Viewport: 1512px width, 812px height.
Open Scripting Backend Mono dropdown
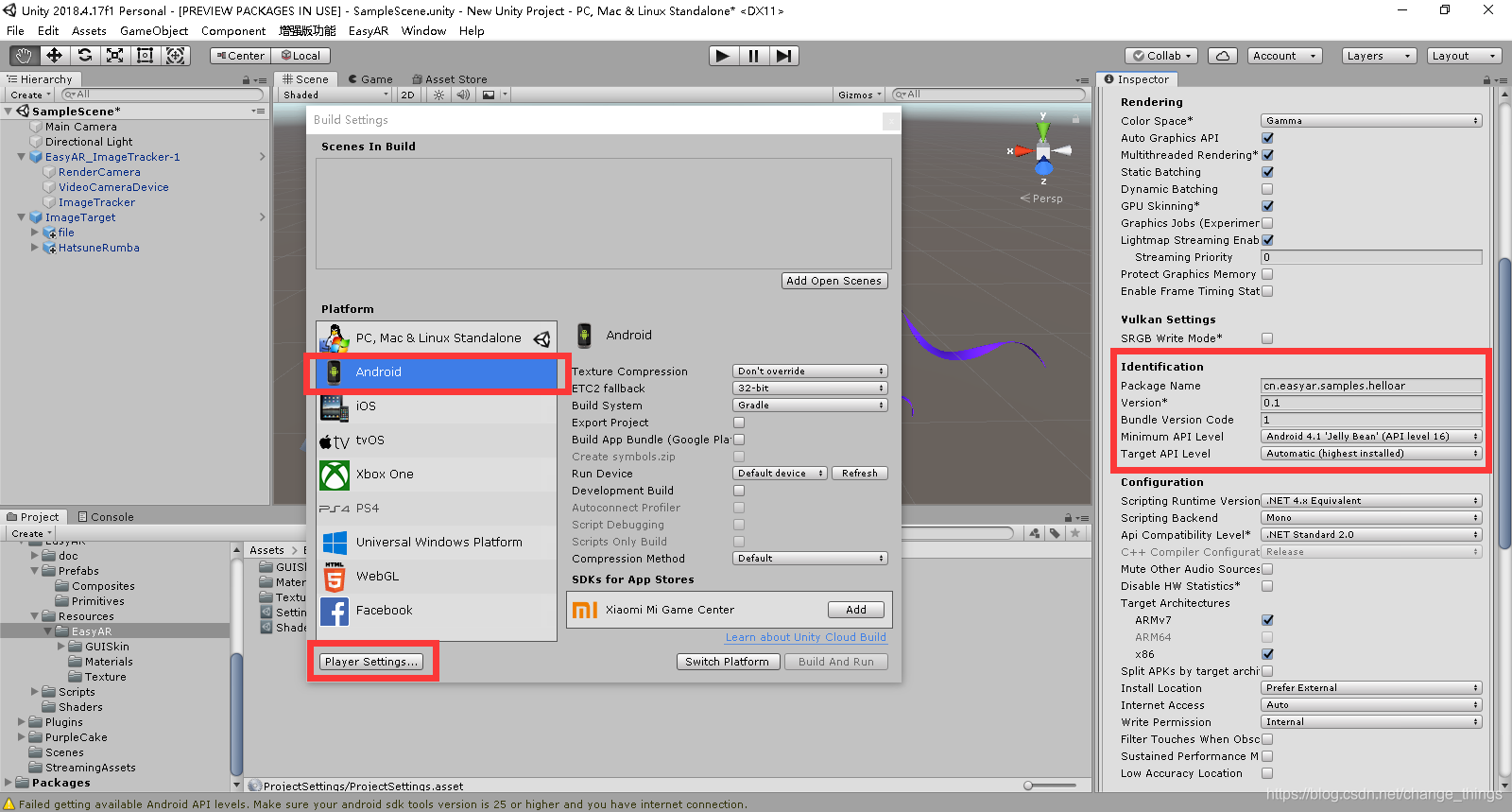tap(1371, 518)
